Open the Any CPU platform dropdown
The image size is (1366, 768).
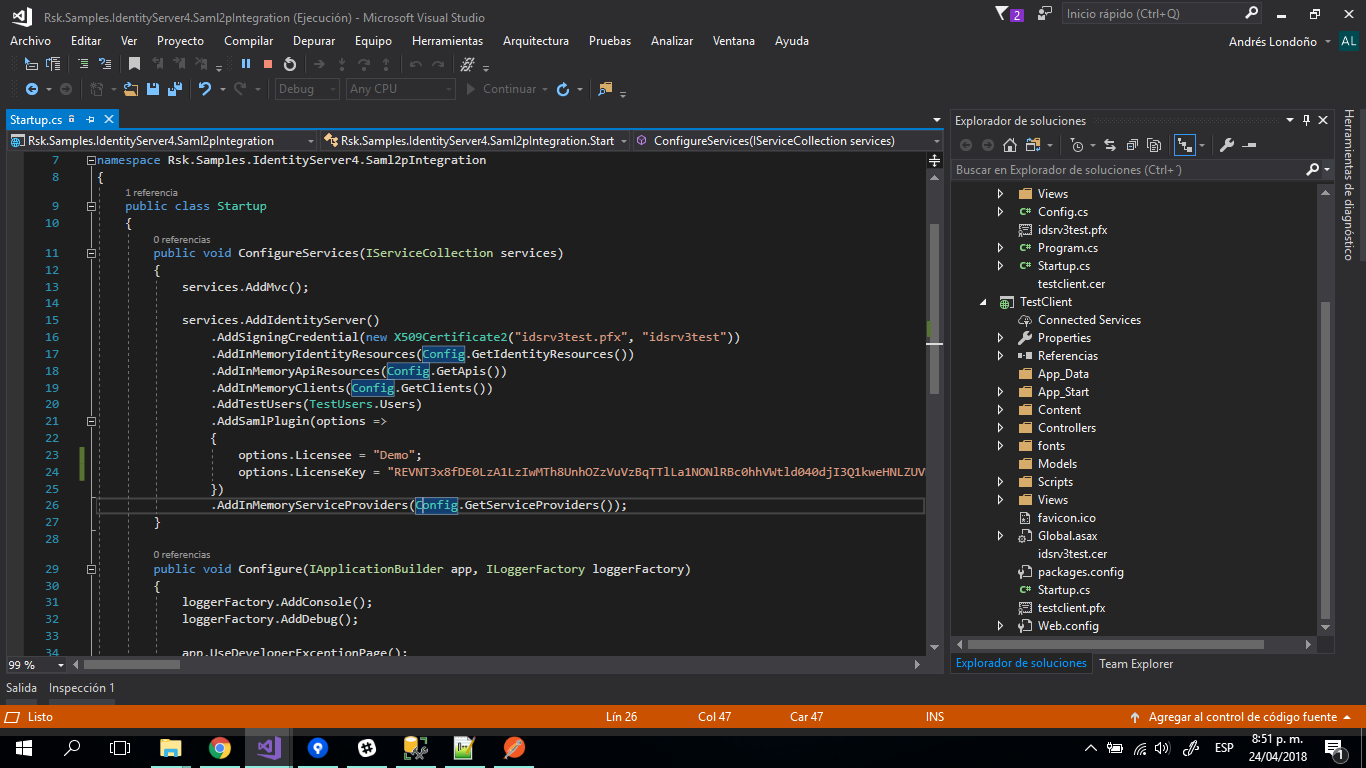401,89
